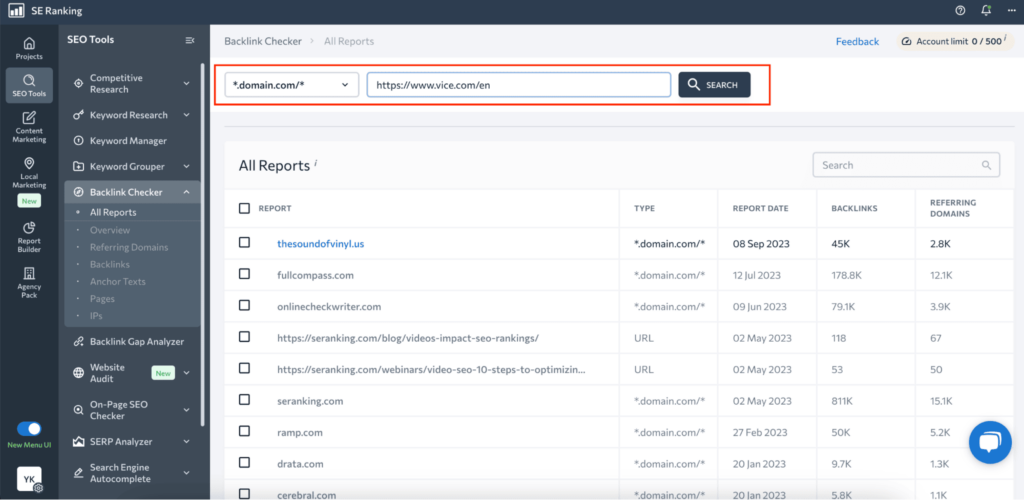Open notifications bell icon
Image resolution: width=1024 pixels, height=500 pixels.
pyautogui.click(x=986, y=10)
